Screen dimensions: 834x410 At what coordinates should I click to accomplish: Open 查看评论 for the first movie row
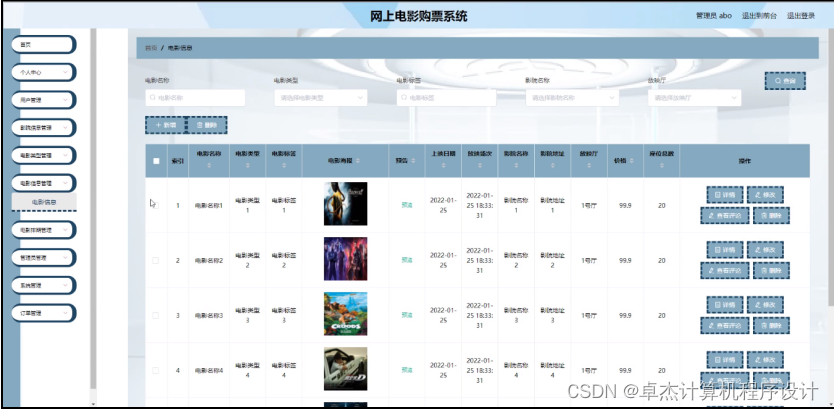click(x=725, y=214)
